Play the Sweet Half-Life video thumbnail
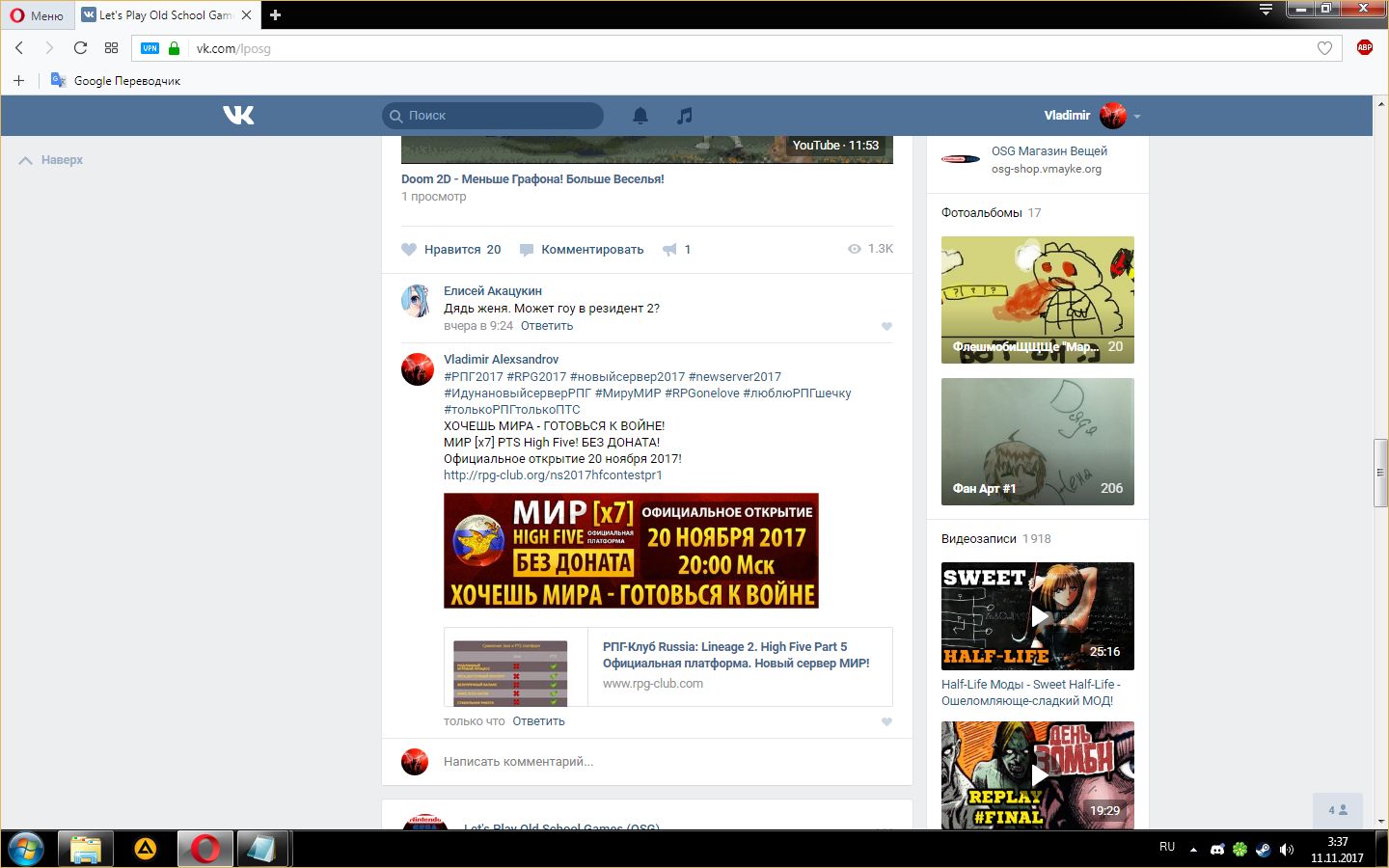1389x868 pixels. tap(1038, 616)
